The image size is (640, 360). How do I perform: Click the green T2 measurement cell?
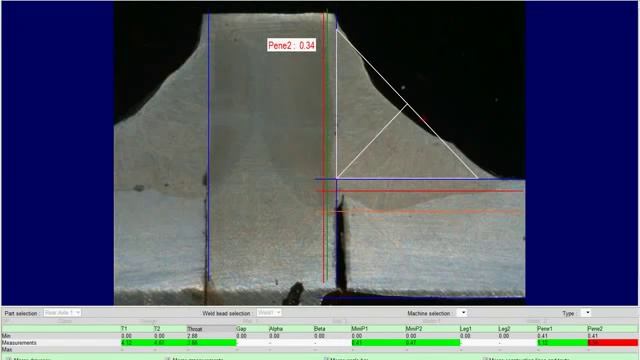[170, 343]
